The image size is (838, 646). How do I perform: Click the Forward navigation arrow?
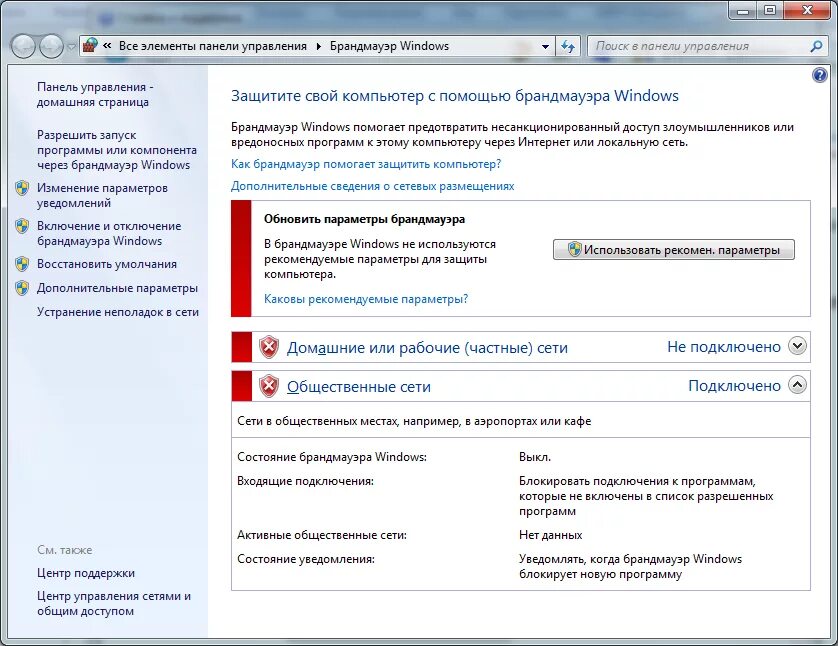click(51, 46)
